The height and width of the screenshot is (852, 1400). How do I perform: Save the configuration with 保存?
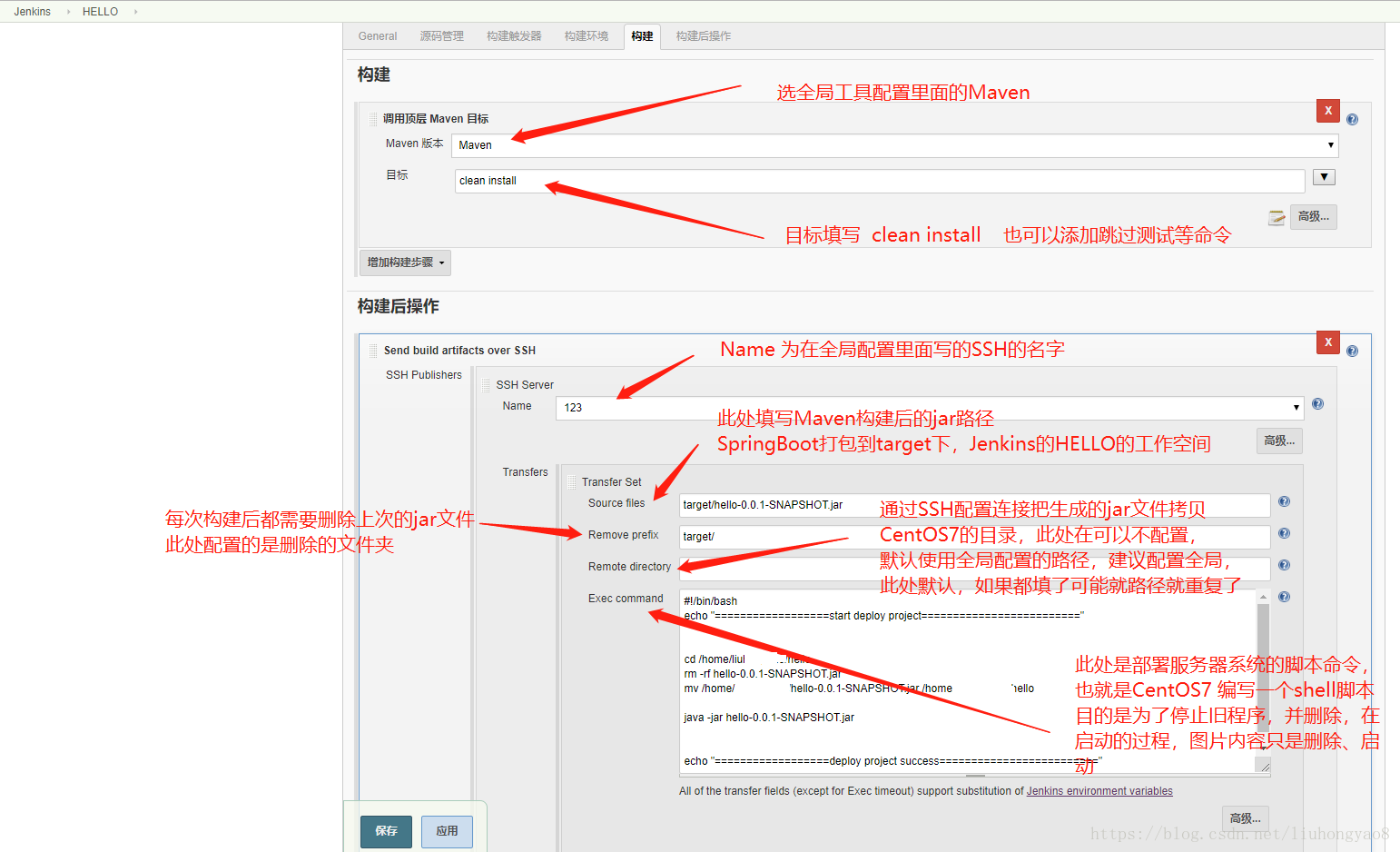(386, 831)
